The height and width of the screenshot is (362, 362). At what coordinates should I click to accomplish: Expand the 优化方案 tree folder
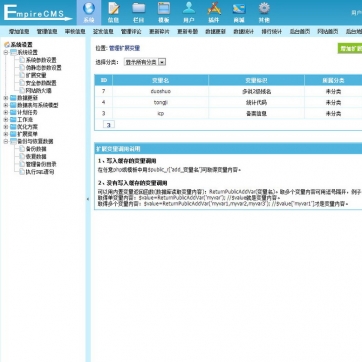6,127
